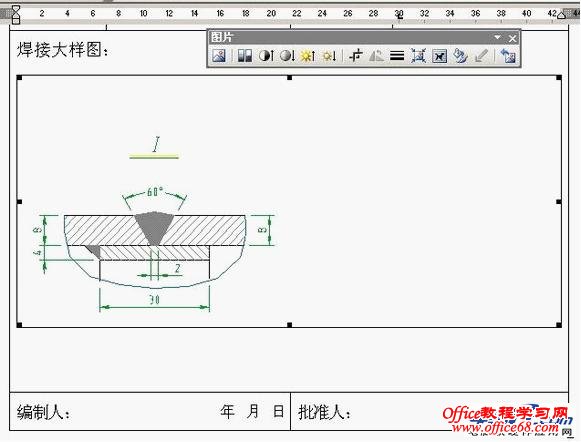Click the Less Brightness sun icon
Image resolution: width=581 pixels, height=442 pixels.
[329, 56]
